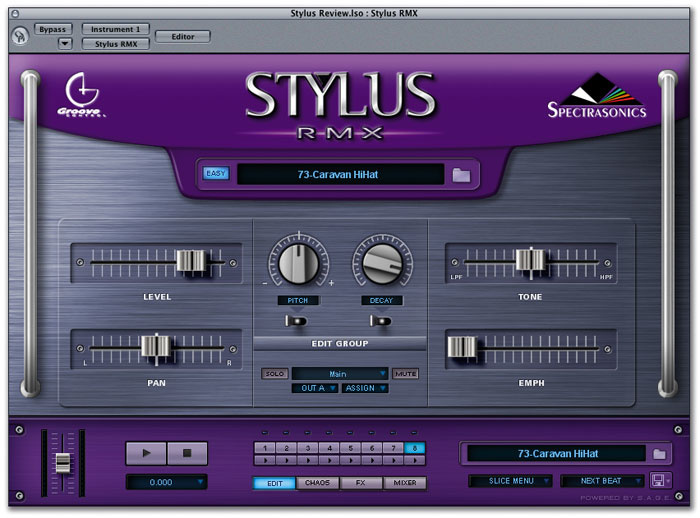Trigger the play arrow under part 2
The width and height of the screenshot is (700, 518).
[x=286, y=460]
